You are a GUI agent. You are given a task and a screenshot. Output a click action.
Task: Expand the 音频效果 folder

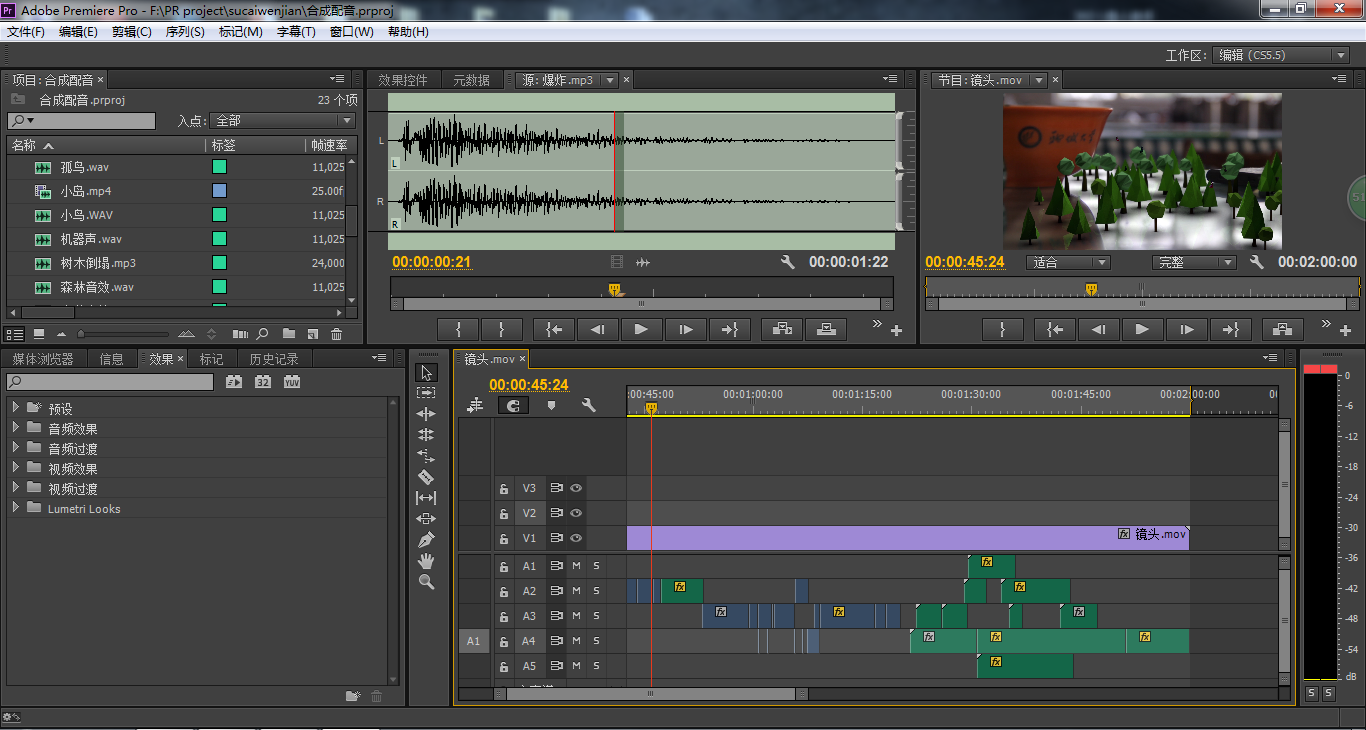pyautogui.click(x=15, y=428)
